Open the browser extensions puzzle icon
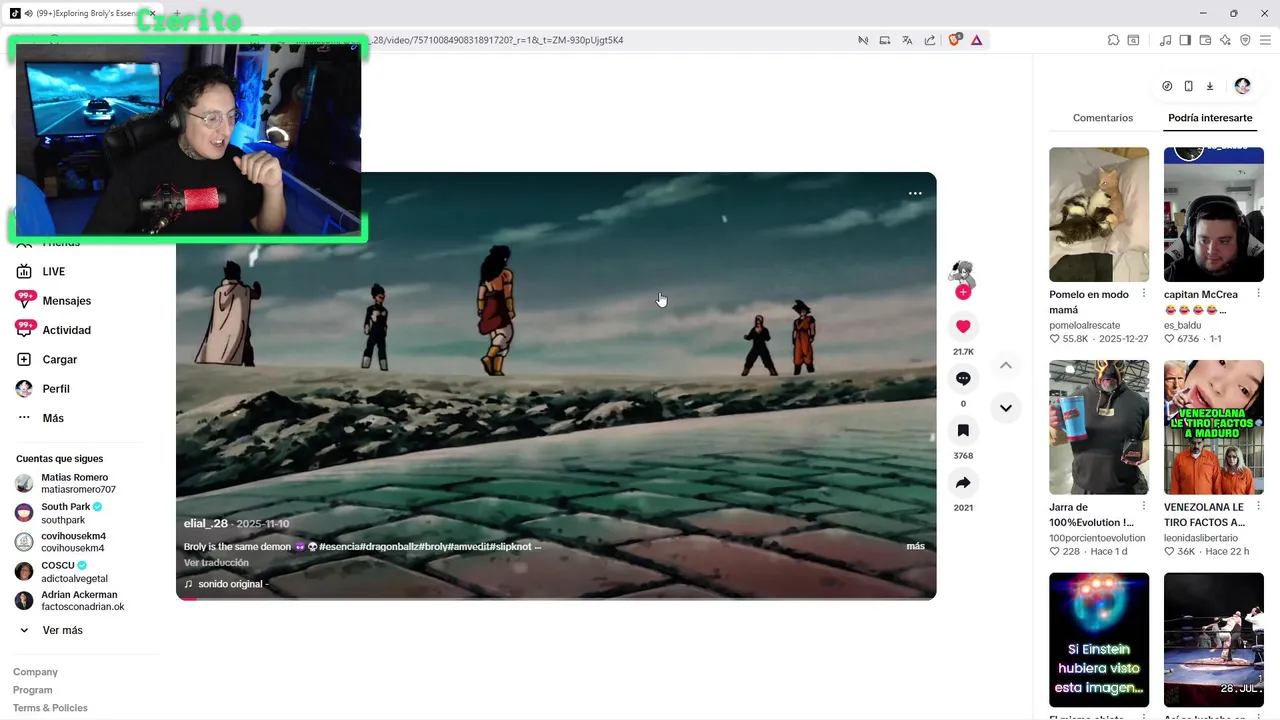 click(1113, 40)
